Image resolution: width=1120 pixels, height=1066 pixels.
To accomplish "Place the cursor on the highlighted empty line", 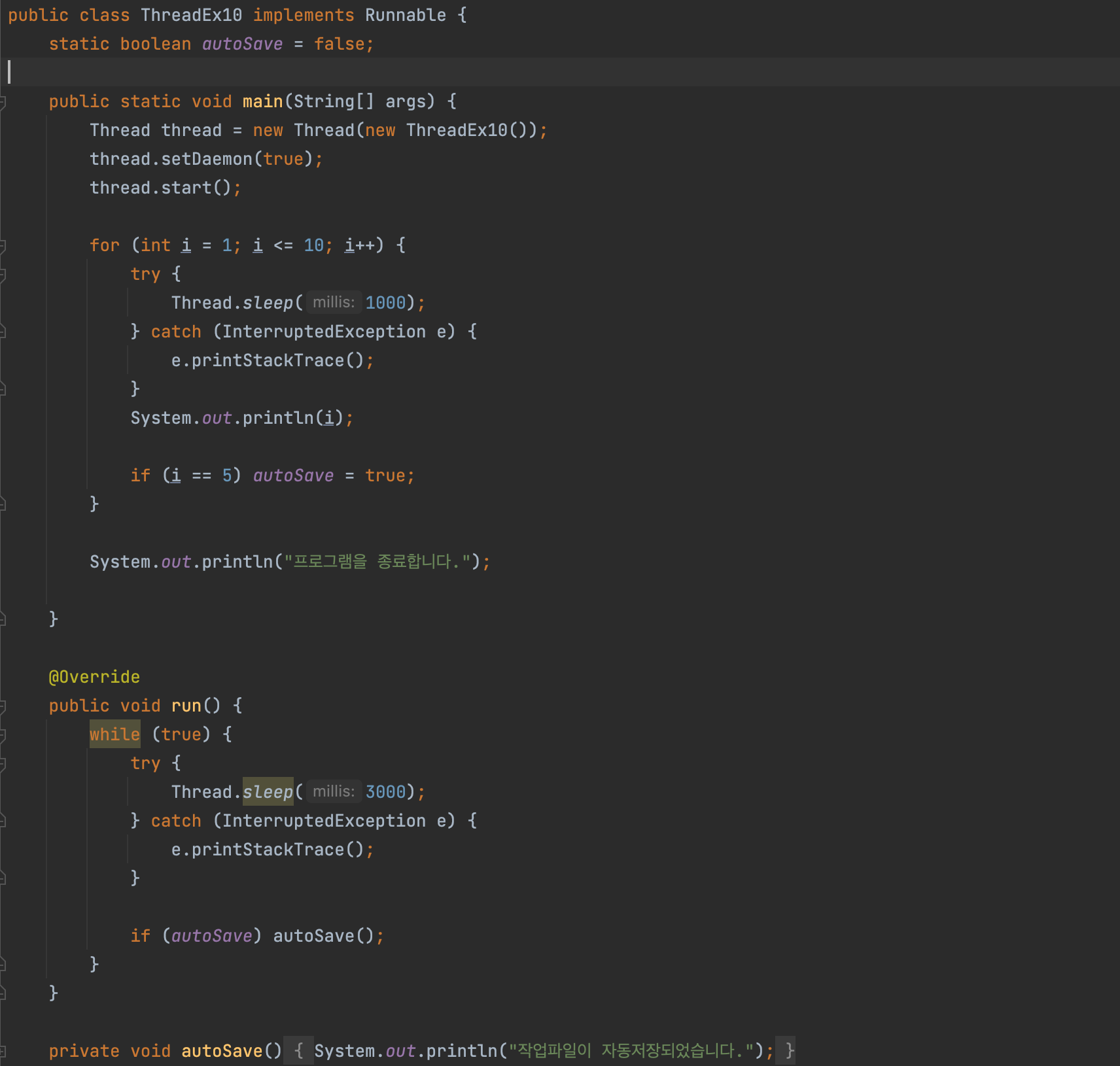I will [560, 72].
